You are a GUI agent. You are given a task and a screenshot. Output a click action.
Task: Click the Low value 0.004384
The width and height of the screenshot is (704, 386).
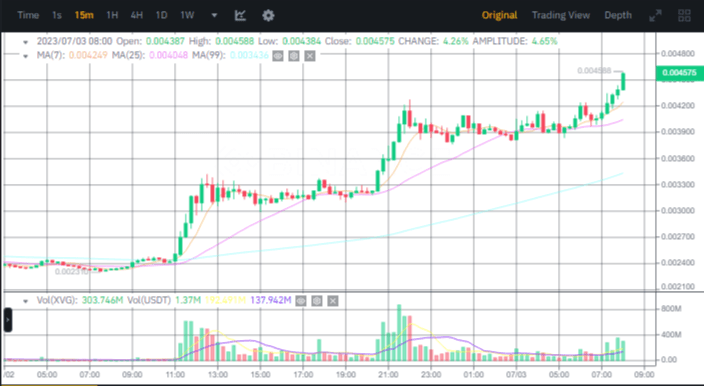[x=301, y=41]
